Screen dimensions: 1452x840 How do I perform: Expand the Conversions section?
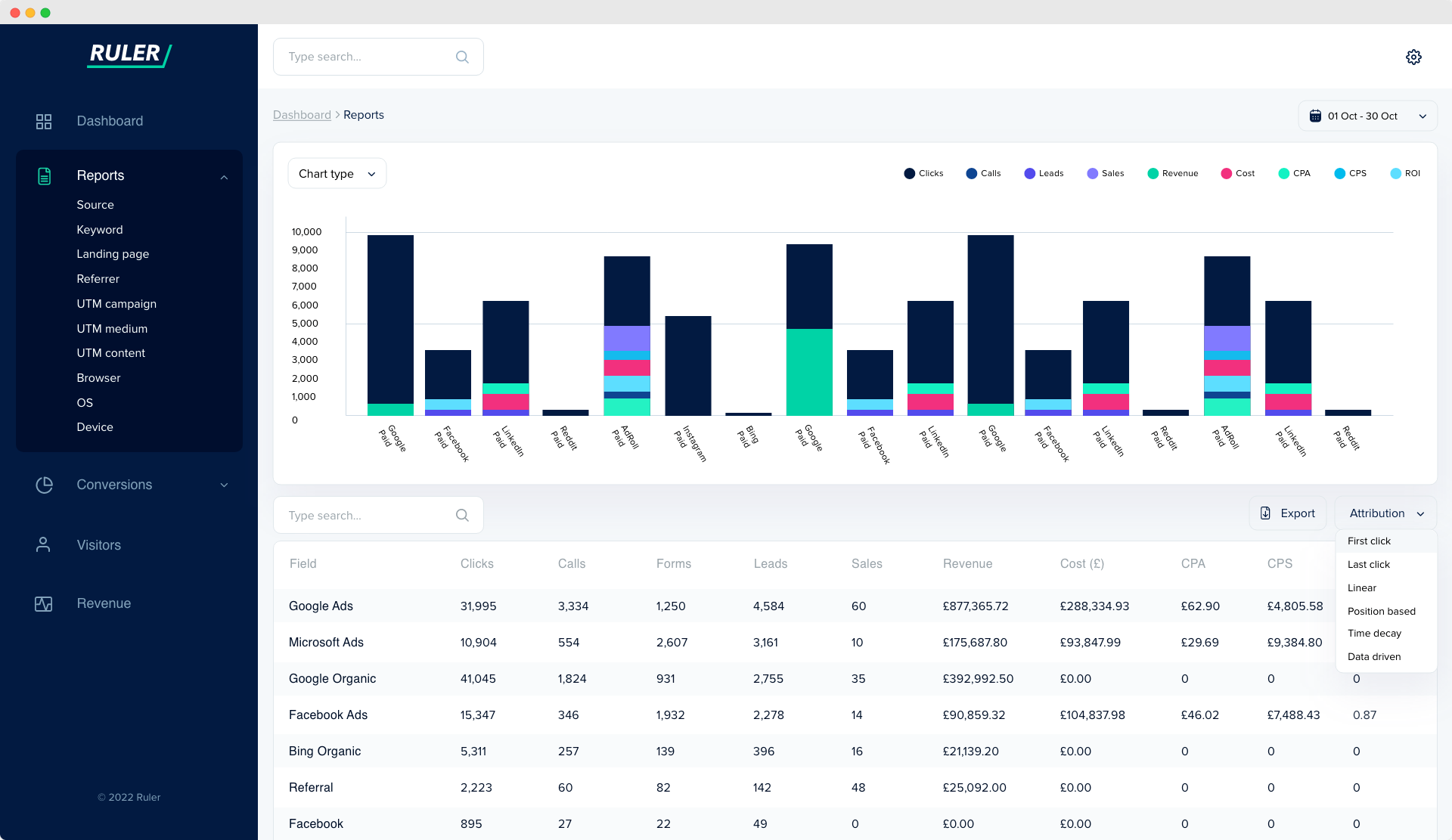(x=224, y=485)
